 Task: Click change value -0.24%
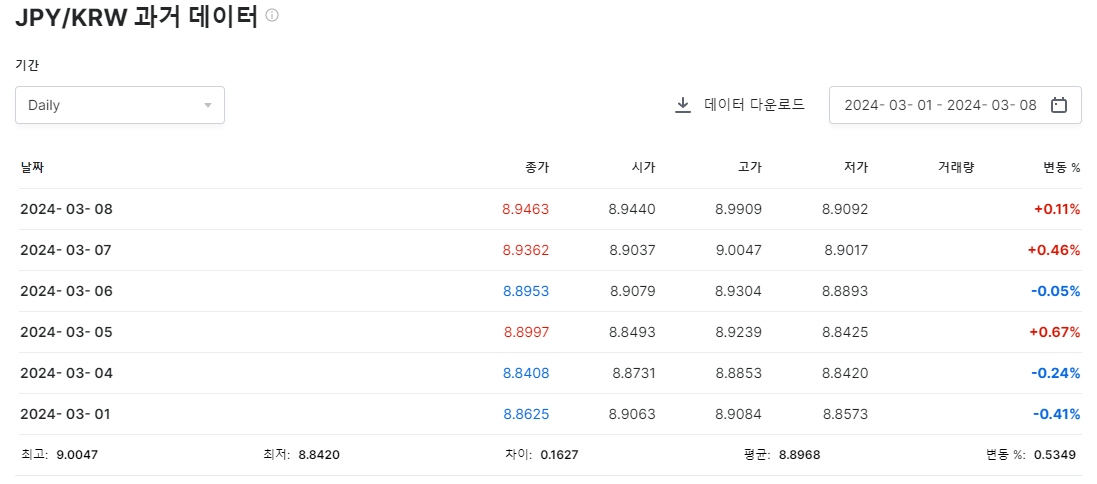(x=1056, y=373)
